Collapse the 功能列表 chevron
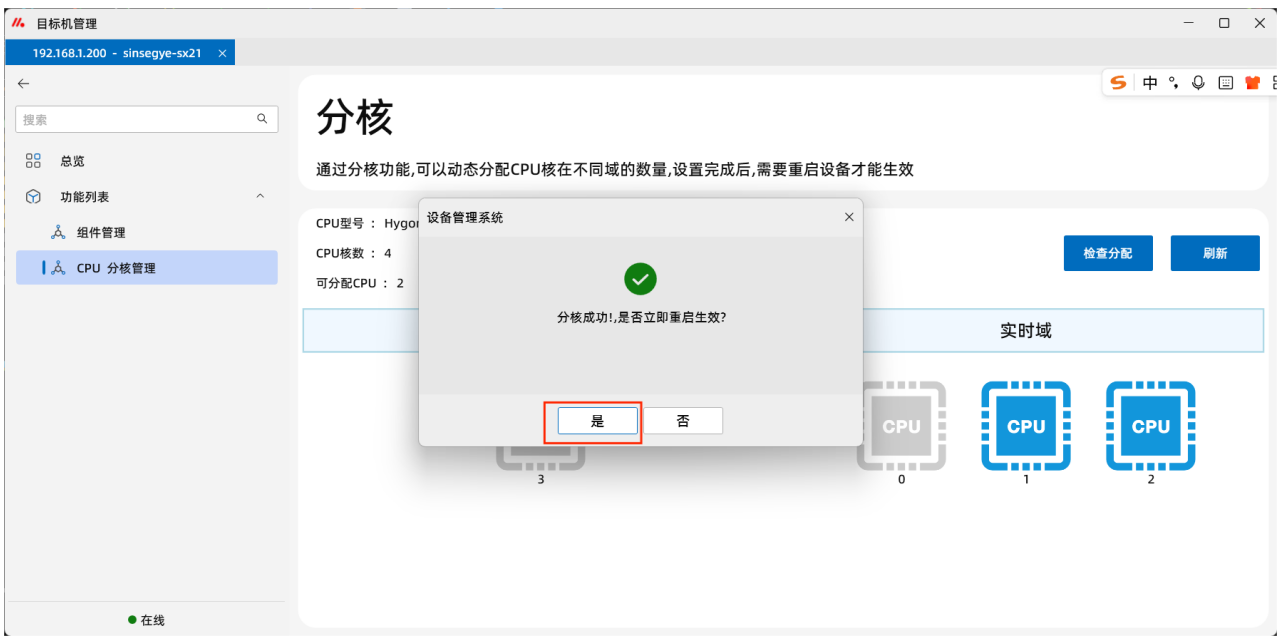This screenshot has width=1282, height=638. 260,196
